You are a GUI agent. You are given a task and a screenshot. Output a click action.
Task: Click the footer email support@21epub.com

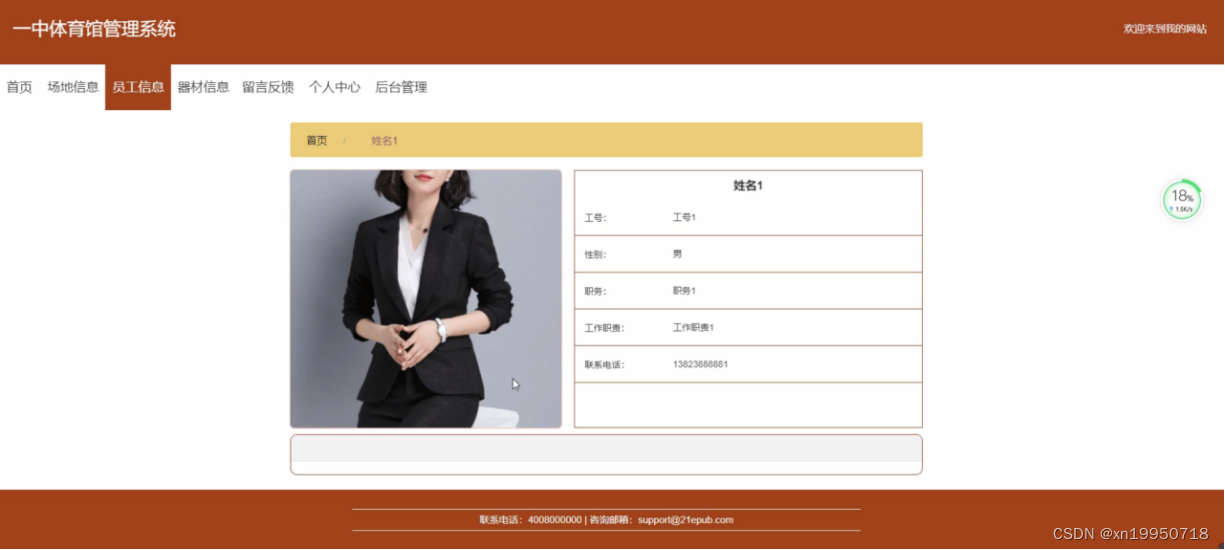pos(685,520)
